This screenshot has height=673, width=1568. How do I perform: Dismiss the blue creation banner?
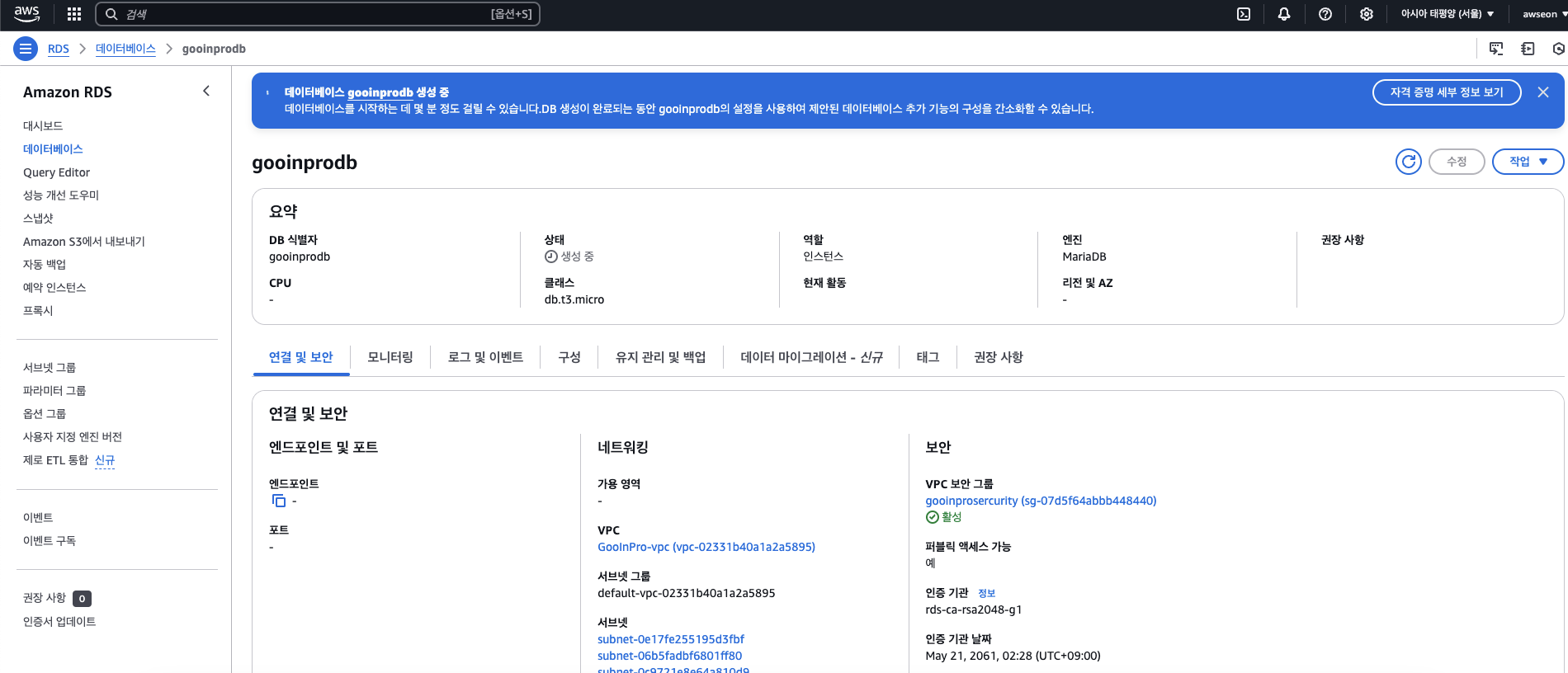1543,92
